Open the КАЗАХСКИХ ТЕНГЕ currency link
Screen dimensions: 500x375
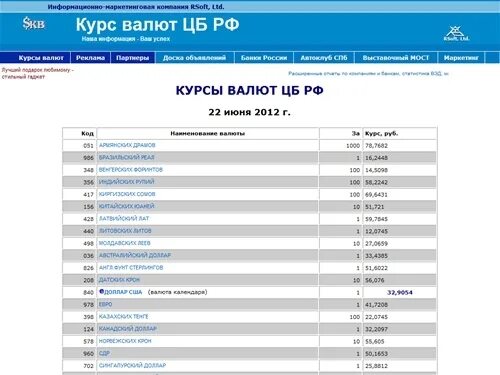[x=124, y=317]
